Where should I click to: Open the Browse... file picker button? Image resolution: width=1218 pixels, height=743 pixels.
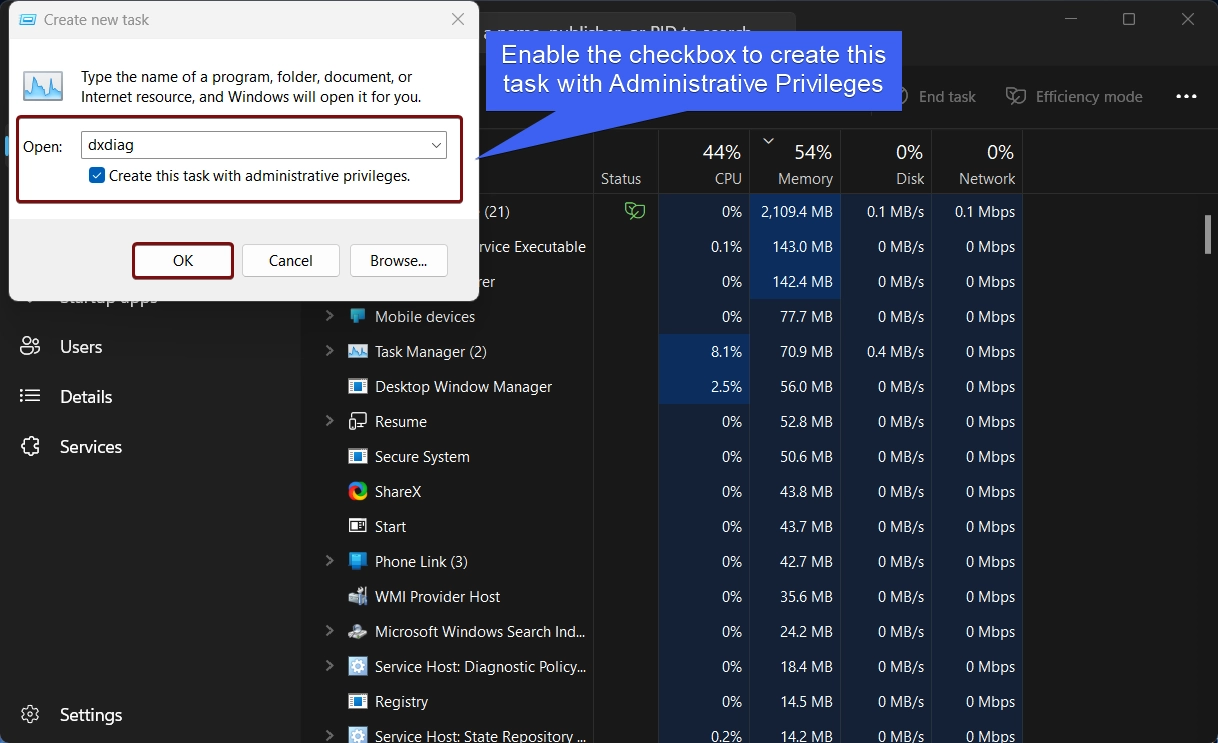pos(399,261)
